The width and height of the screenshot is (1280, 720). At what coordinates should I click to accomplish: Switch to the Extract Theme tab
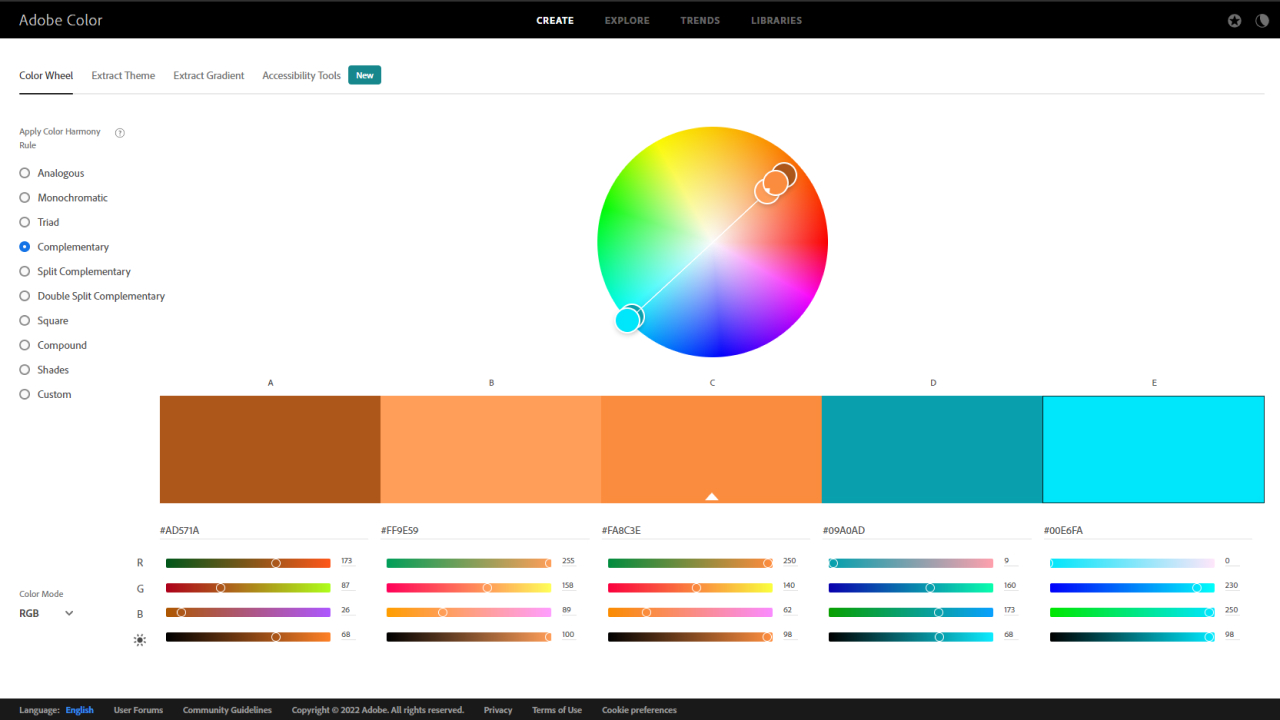tap(123, 75)
